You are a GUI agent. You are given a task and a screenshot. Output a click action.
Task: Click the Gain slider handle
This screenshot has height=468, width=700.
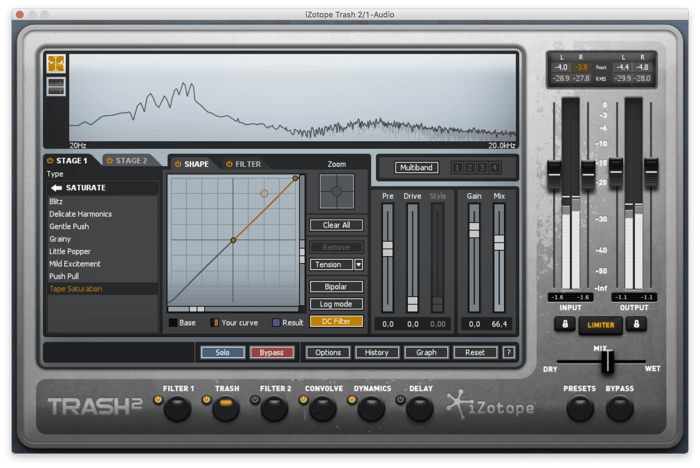(x=474, y=230)
